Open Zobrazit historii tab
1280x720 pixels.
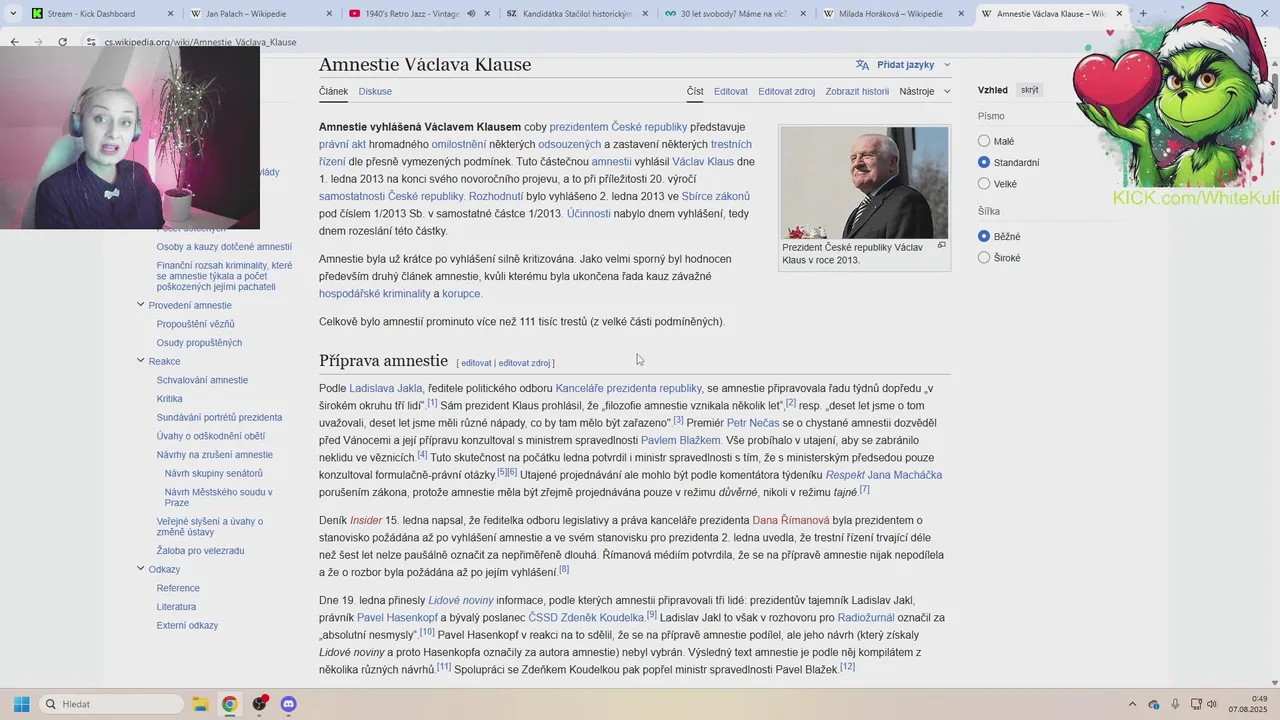point(857,91)
